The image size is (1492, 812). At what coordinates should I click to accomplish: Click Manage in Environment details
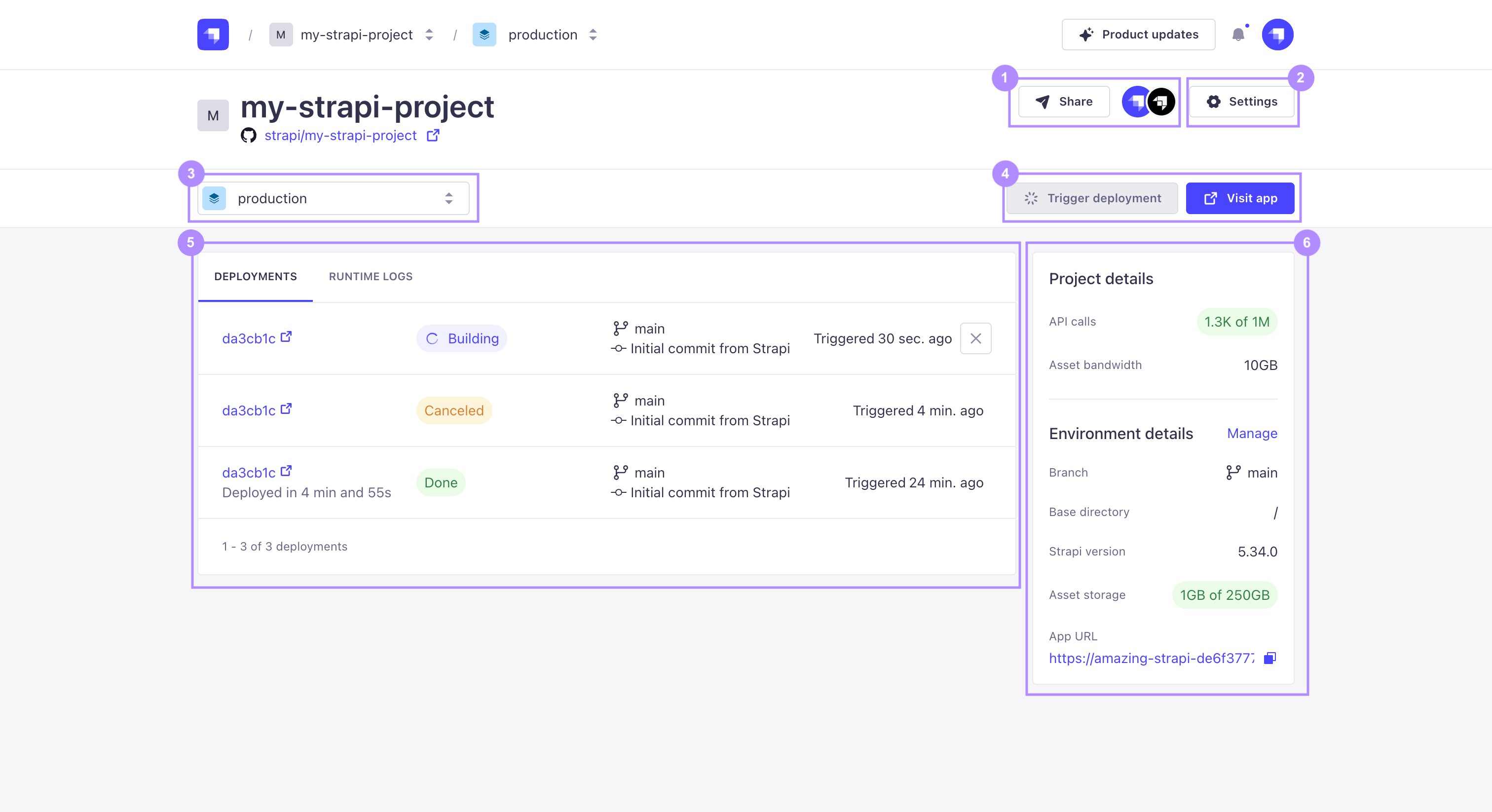(x=1252, y=433)
